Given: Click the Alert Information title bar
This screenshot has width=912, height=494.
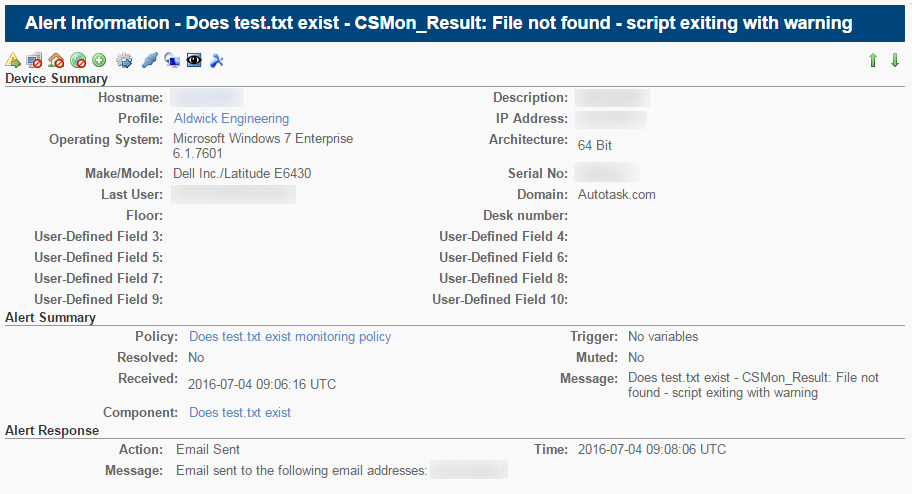Looking at the screenshot, I should click(455, 23).
